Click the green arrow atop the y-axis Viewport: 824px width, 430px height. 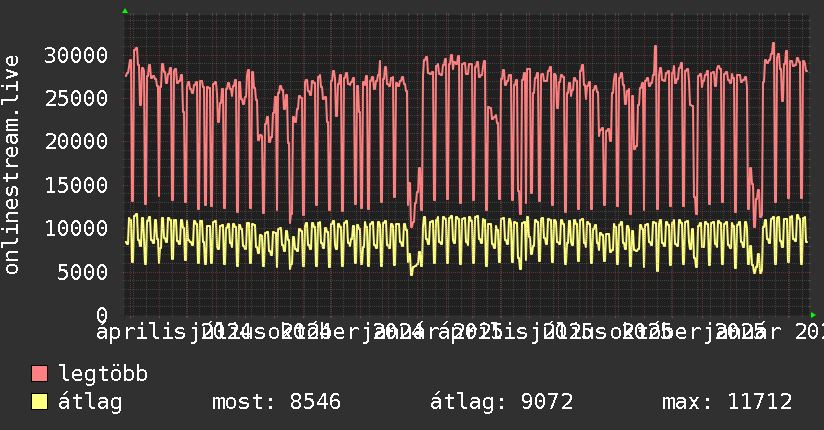[x=125, y=11]
